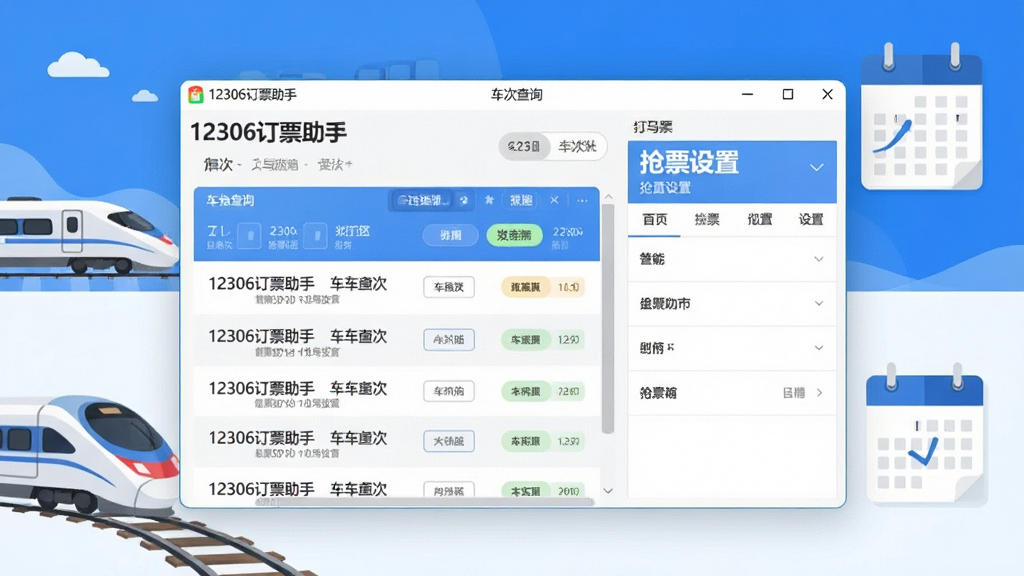Click the square icon box beside ZL
This screenshot has width=1024, height=576.
click(x=249, y=235)
